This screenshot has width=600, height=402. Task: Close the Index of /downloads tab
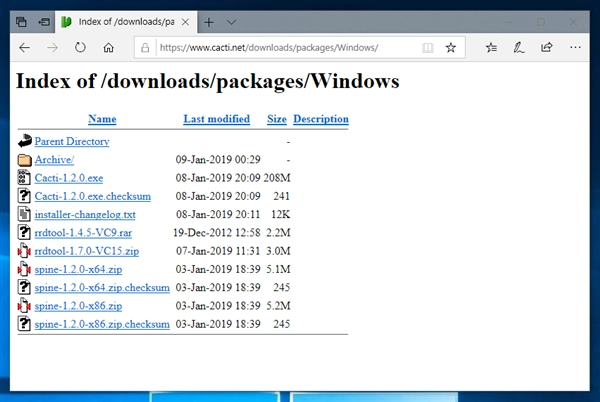pos(185,22)
